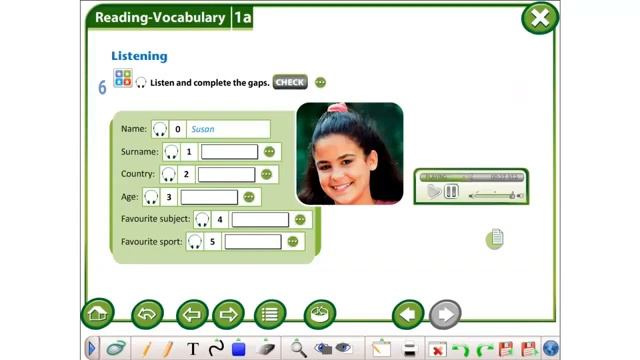
Task: Adjust the audio volume slider
Action: tap(496, 196)
